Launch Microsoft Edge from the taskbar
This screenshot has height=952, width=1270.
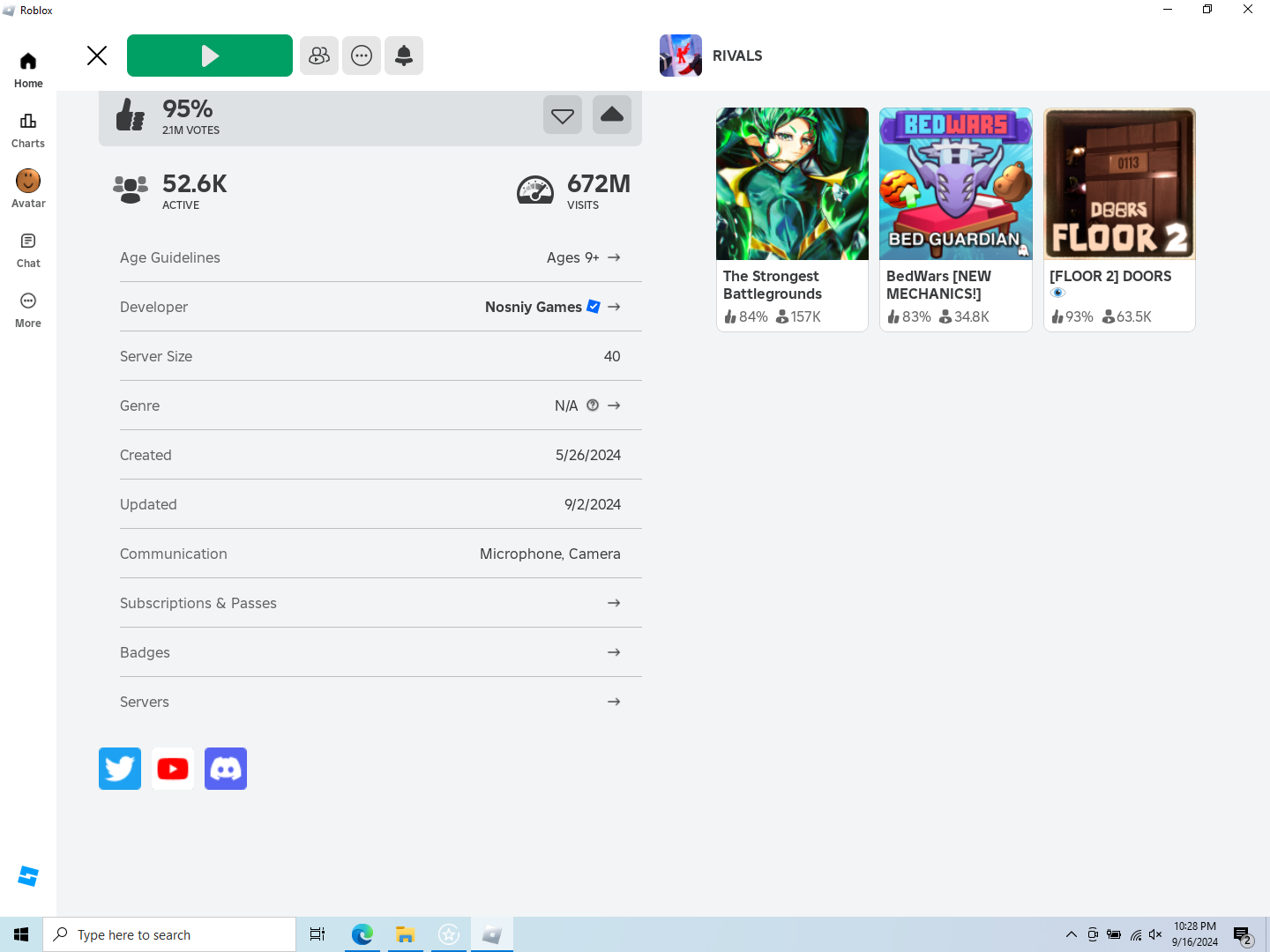362,934
